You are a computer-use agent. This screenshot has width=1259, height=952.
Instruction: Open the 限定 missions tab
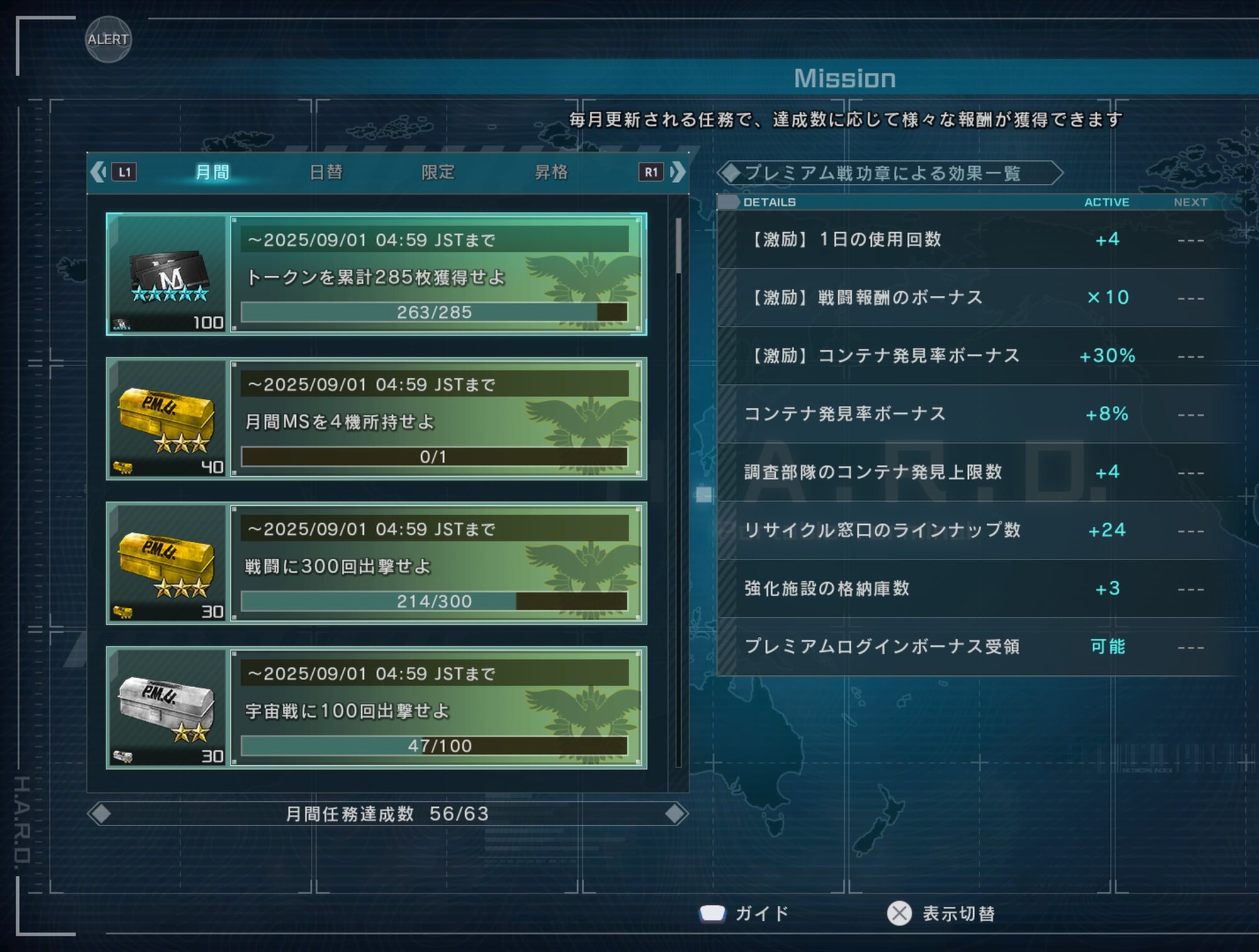pos(438,172)
